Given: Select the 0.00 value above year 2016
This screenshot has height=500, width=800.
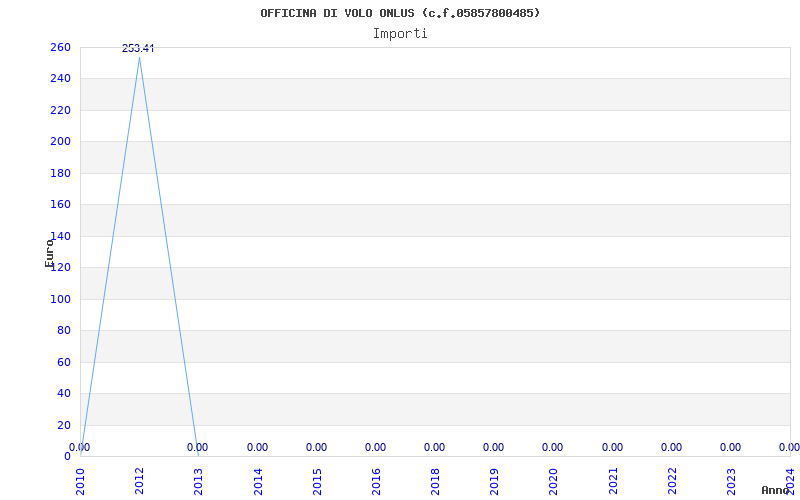Looking at the screenshot, I should 376,447.
